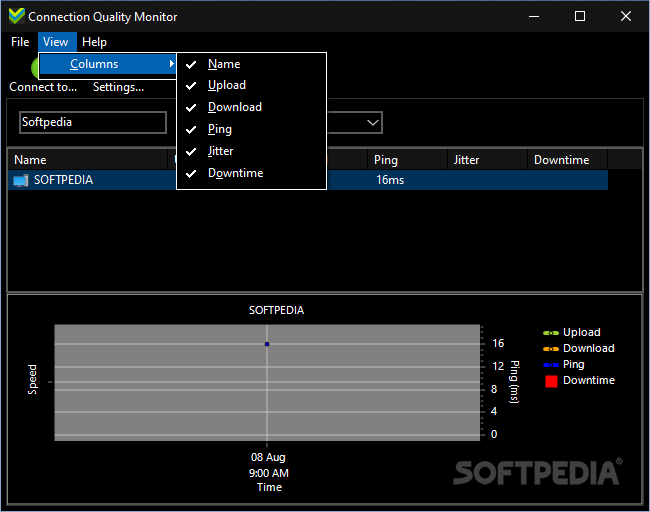Screen dimensions: 650x512
Task: Sort by the Downtime column header
Action: (x=568, y=160)
